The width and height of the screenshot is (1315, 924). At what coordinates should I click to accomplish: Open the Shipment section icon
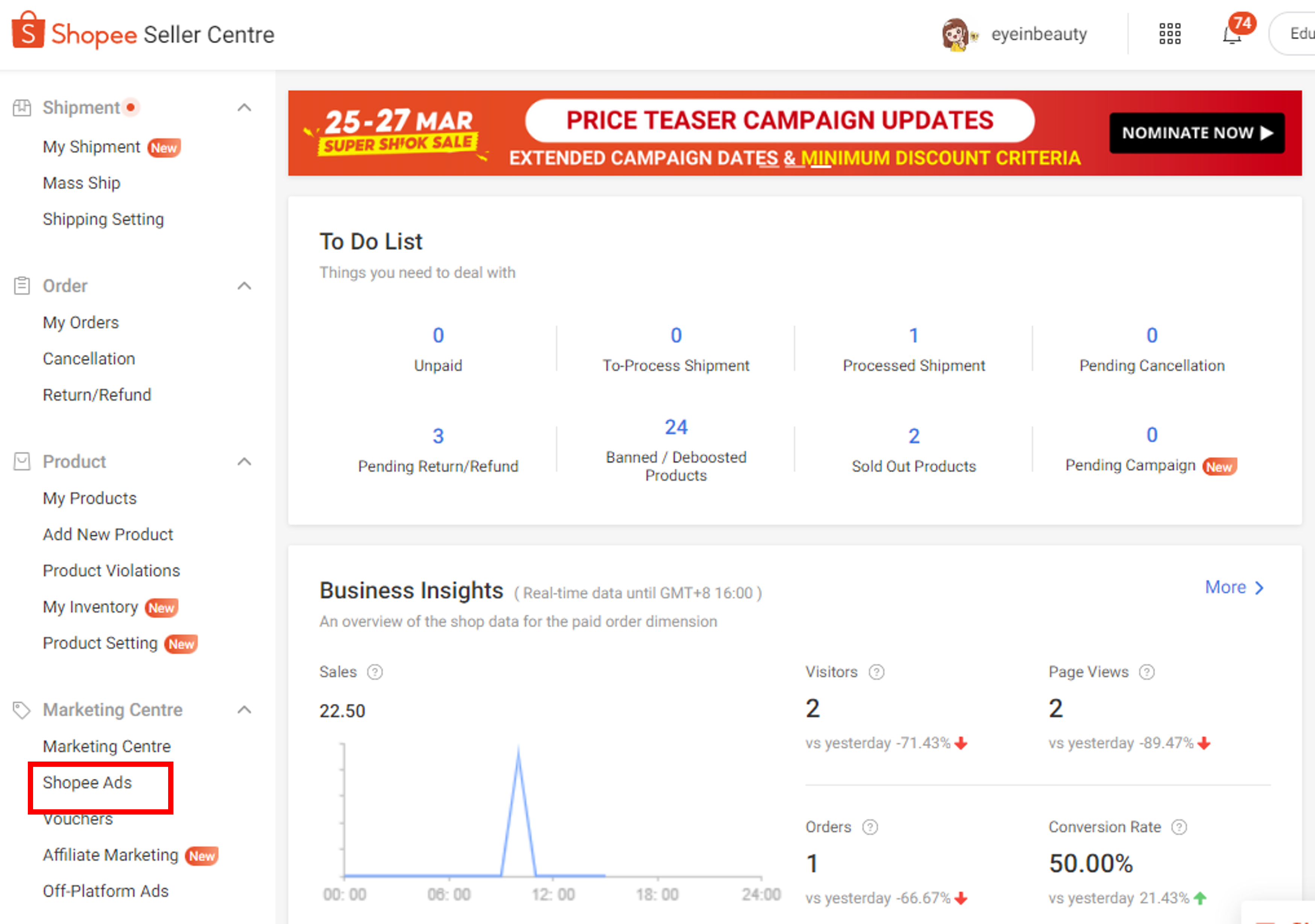23,107
